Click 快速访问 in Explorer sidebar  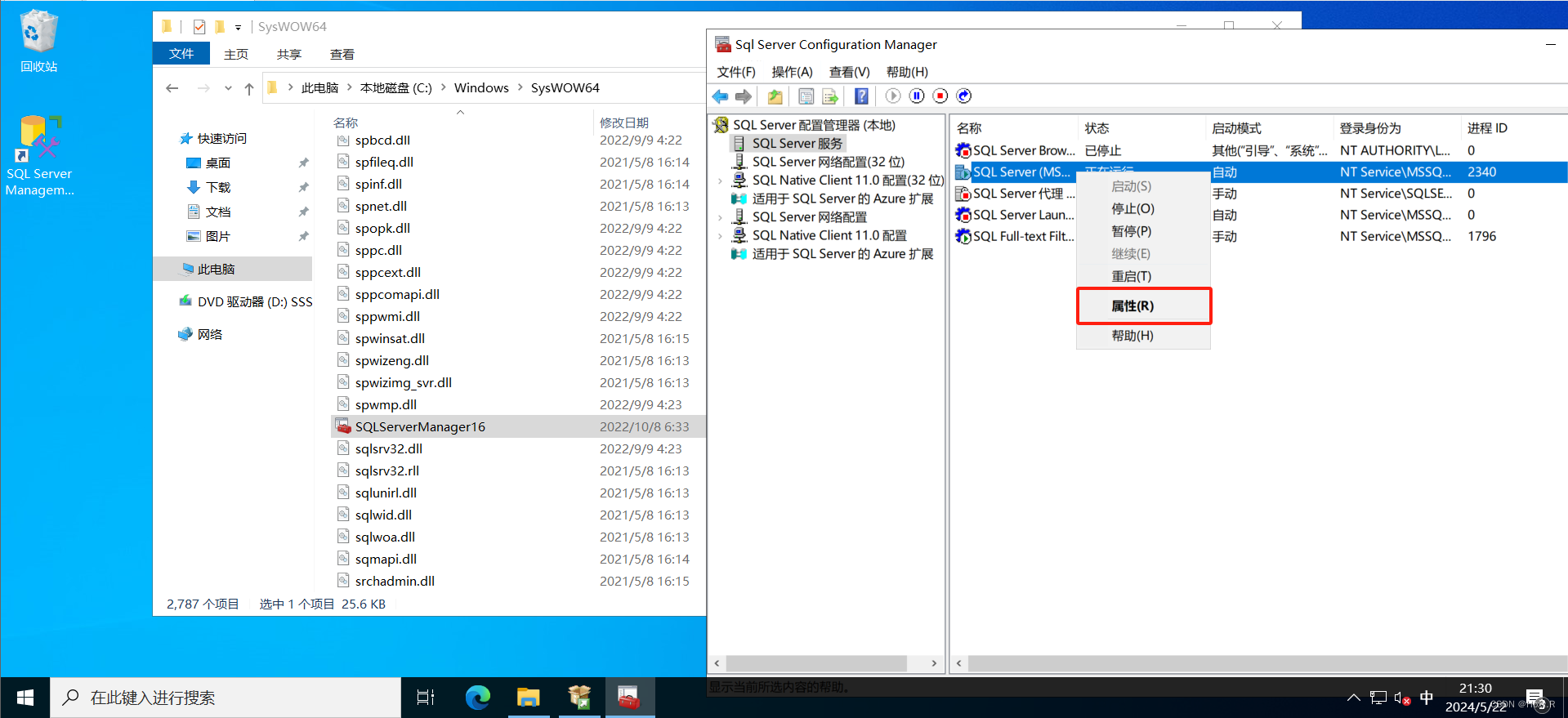pyautogui.click(x=221, y=138)
